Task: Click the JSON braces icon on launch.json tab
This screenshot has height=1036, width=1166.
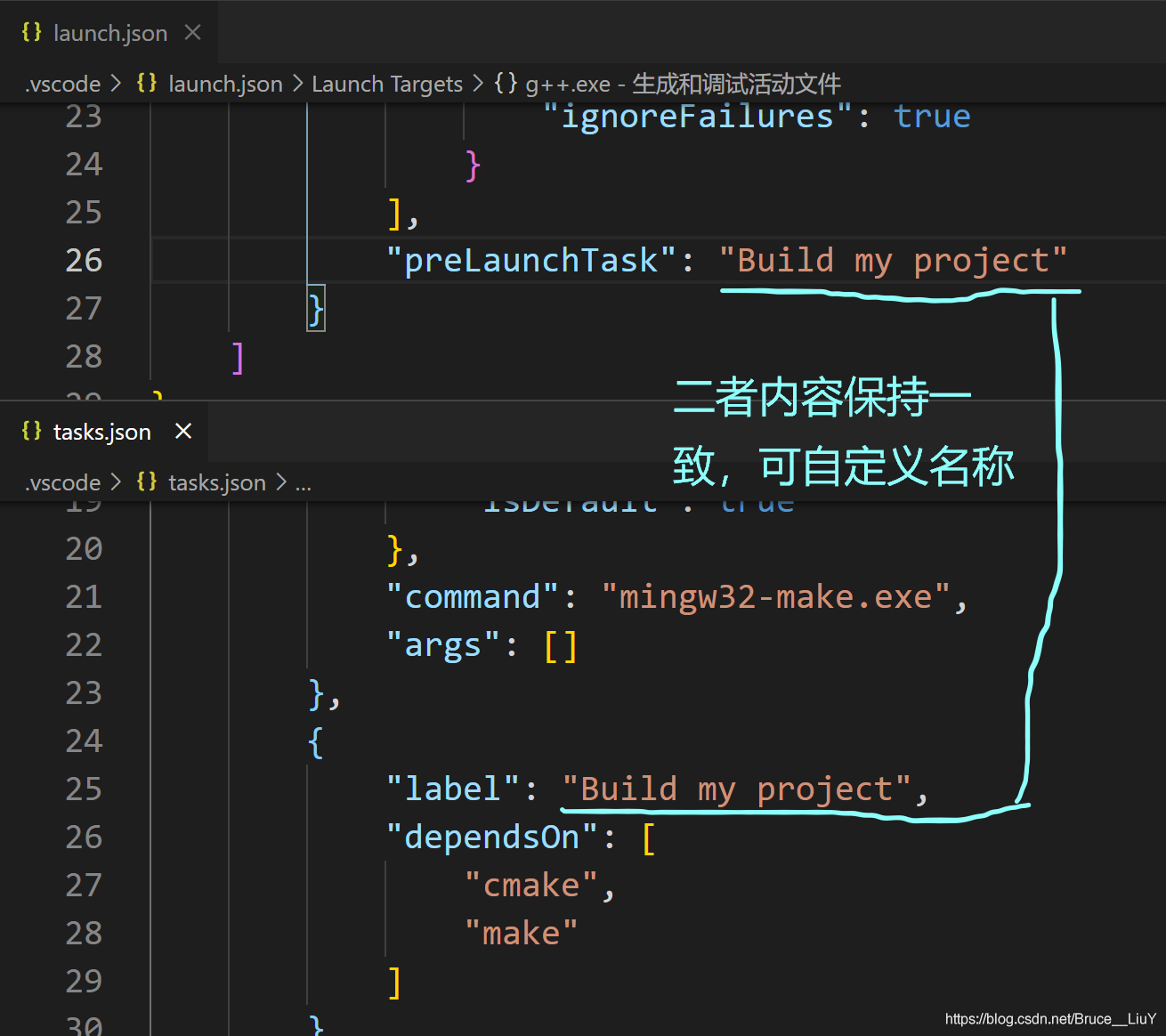Action: coord(31,33)
